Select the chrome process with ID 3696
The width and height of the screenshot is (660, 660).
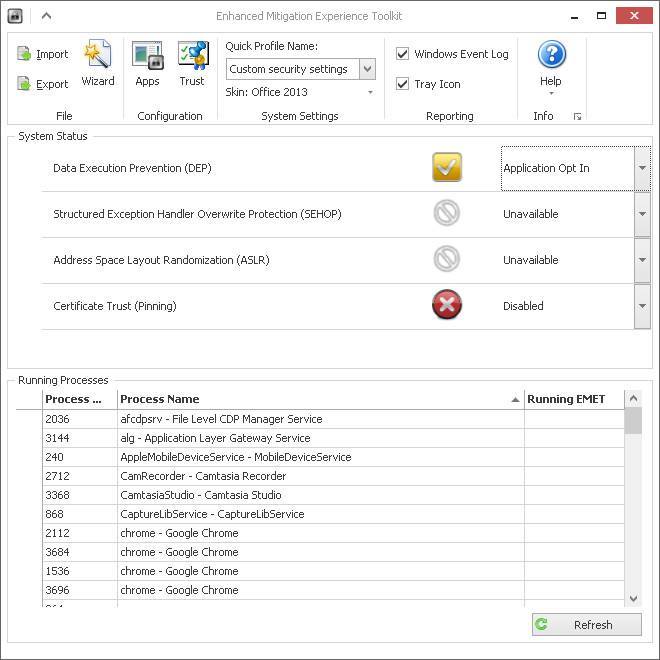(333, 590)
